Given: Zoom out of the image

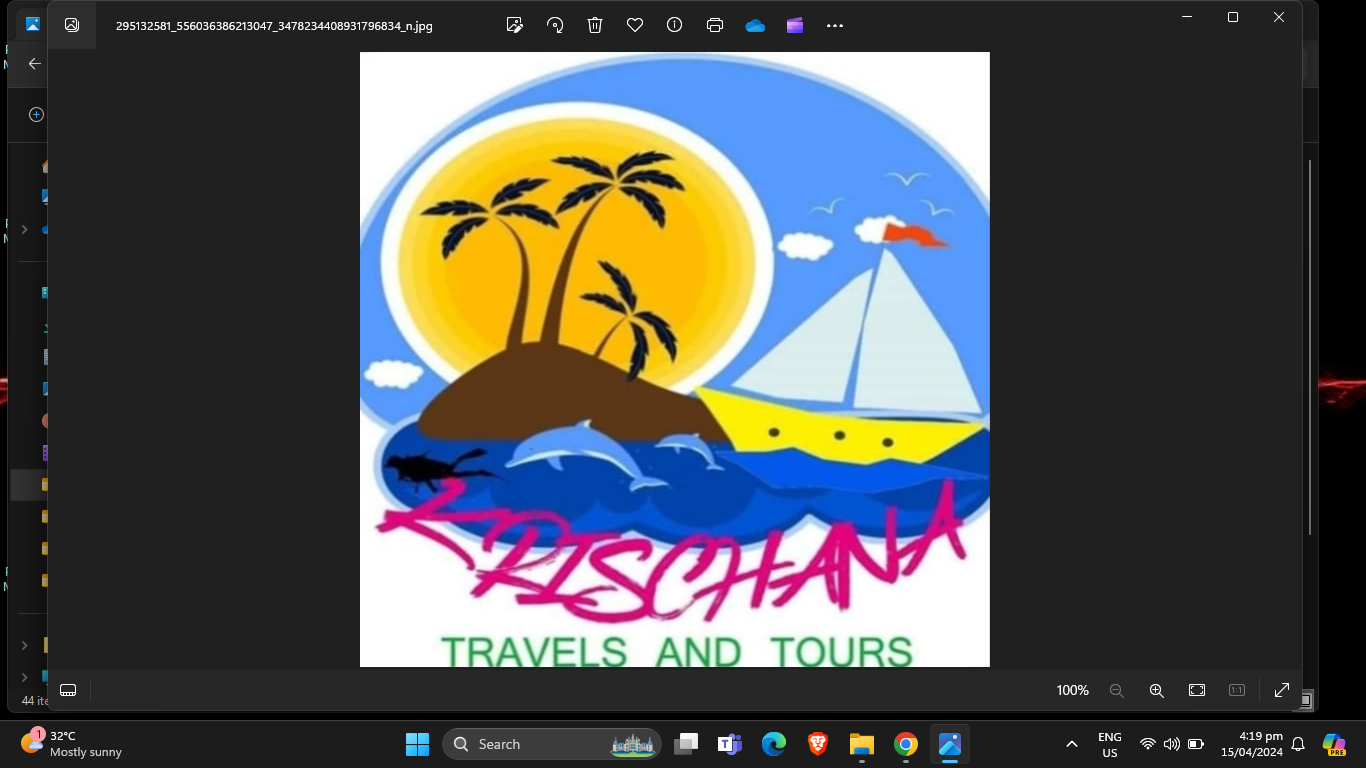Looking at the screenshot, I should pyautogui.click(x=1117, y=690).
